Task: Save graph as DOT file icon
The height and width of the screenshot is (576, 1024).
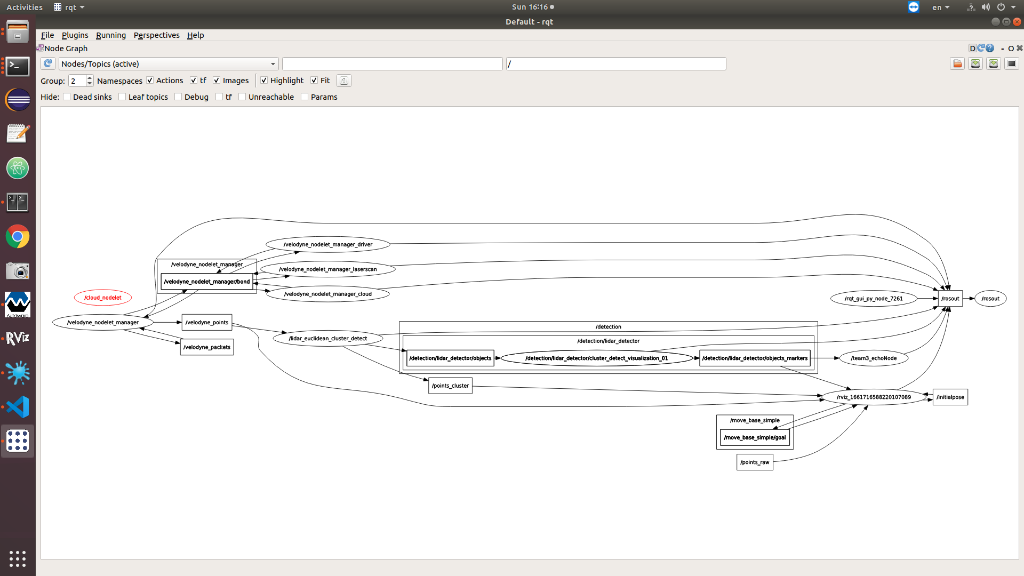Action: click(x=976, y=63)
